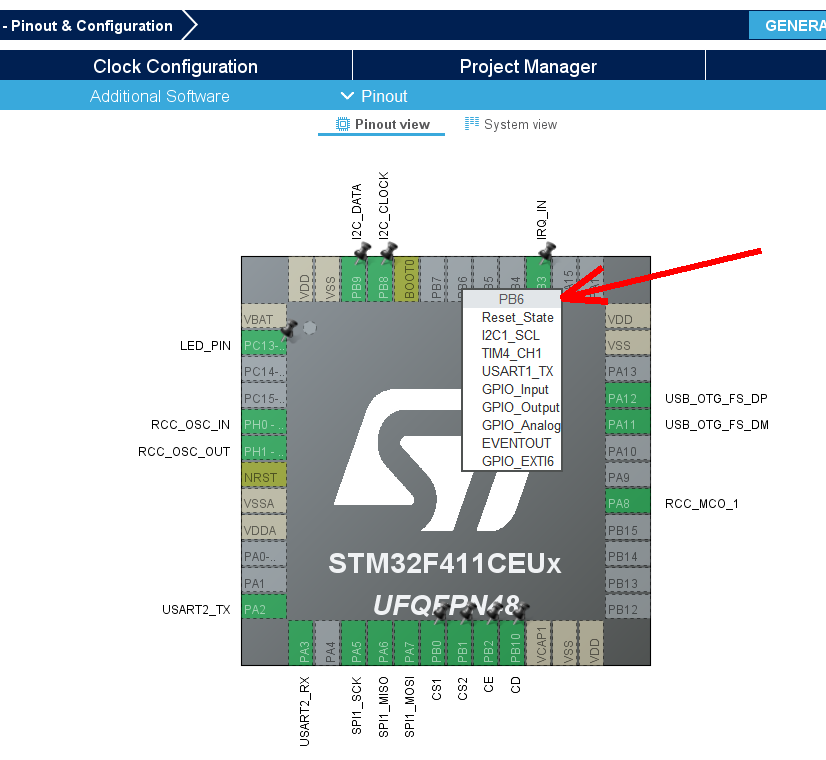This screenshot has height=760, width=826.
Task: Switch to Pinout view
Action: pos(383,124)
